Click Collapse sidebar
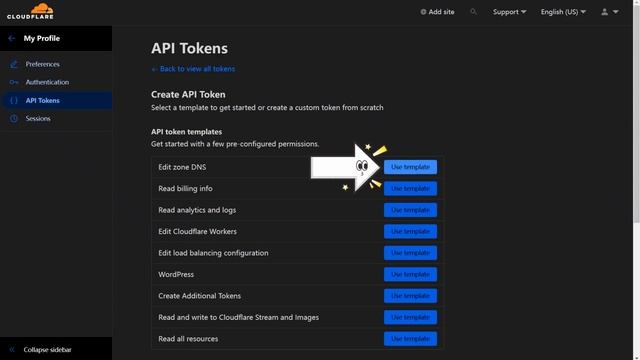This screenshot has height=360, width=640. [x=47, y=349]
